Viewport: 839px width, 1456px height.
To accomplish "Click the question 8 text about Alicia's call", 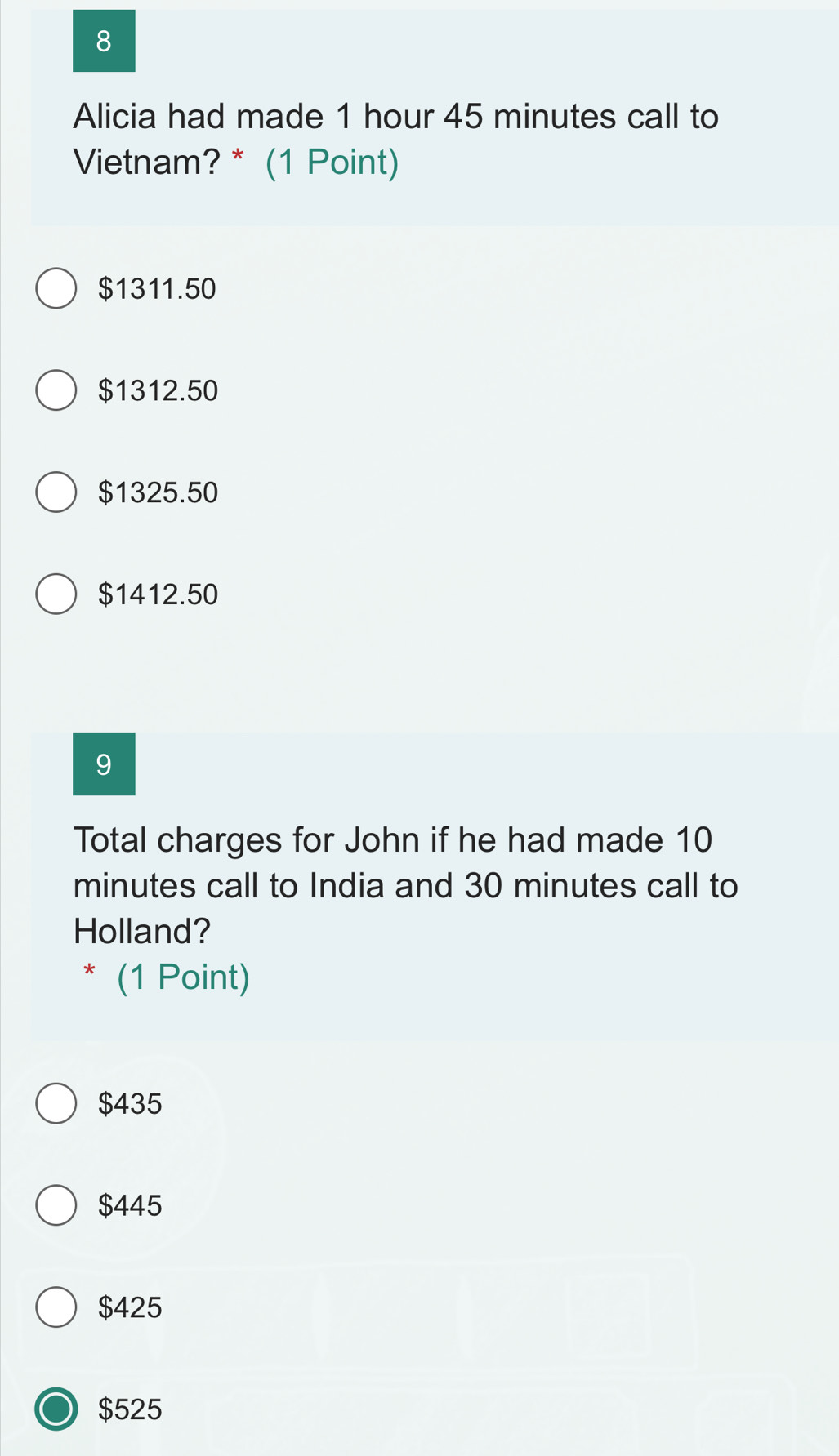I will click(x=396, y=116).
